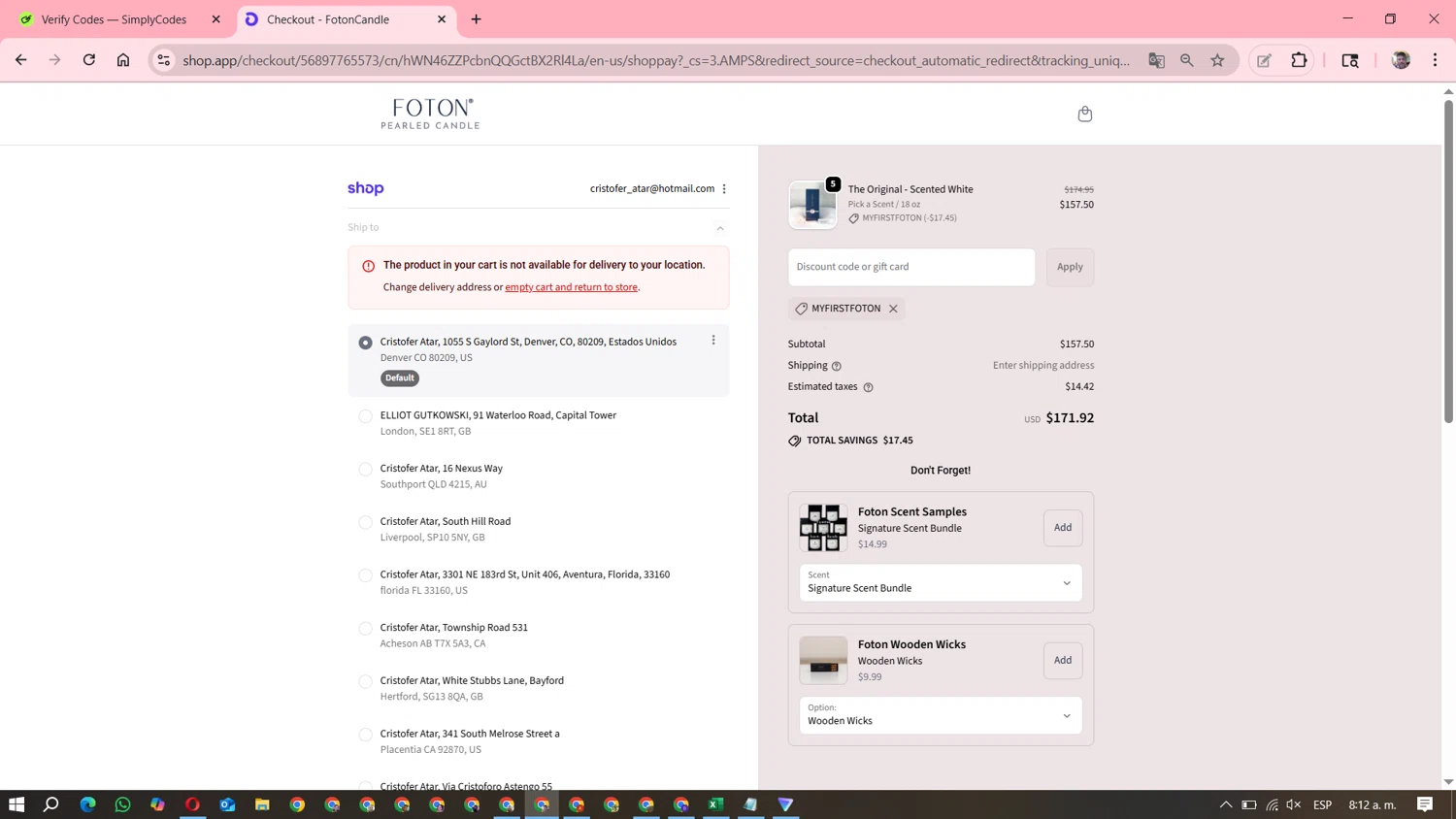This screenshot has width=1456, height=819.
Task: Click the page vertical scrollbar
Action: tap(1448, 262)
